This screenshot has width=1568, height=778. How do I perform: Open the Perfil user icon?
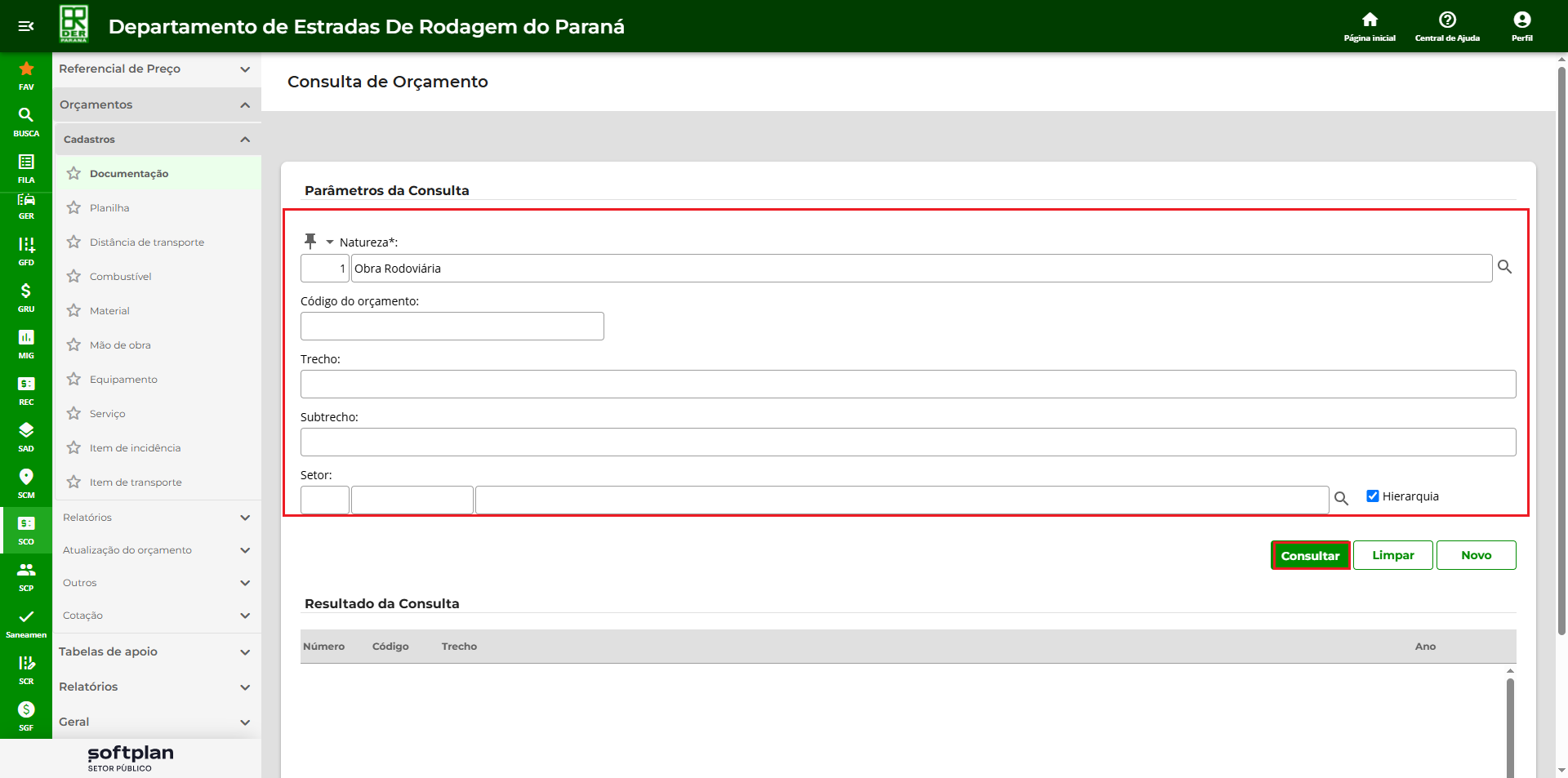click(x=1521, y=25)
